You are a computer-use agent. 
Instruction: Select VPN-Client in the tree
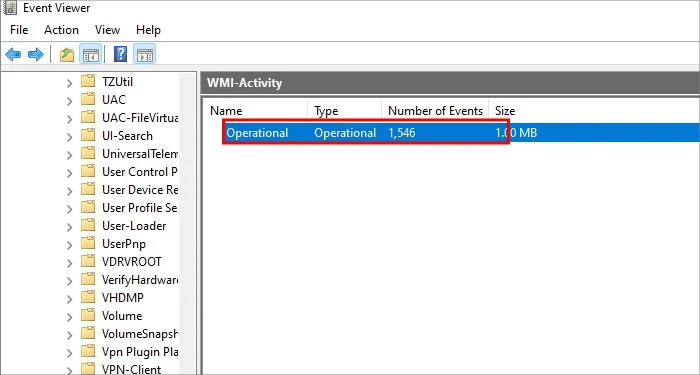(132, 369)
